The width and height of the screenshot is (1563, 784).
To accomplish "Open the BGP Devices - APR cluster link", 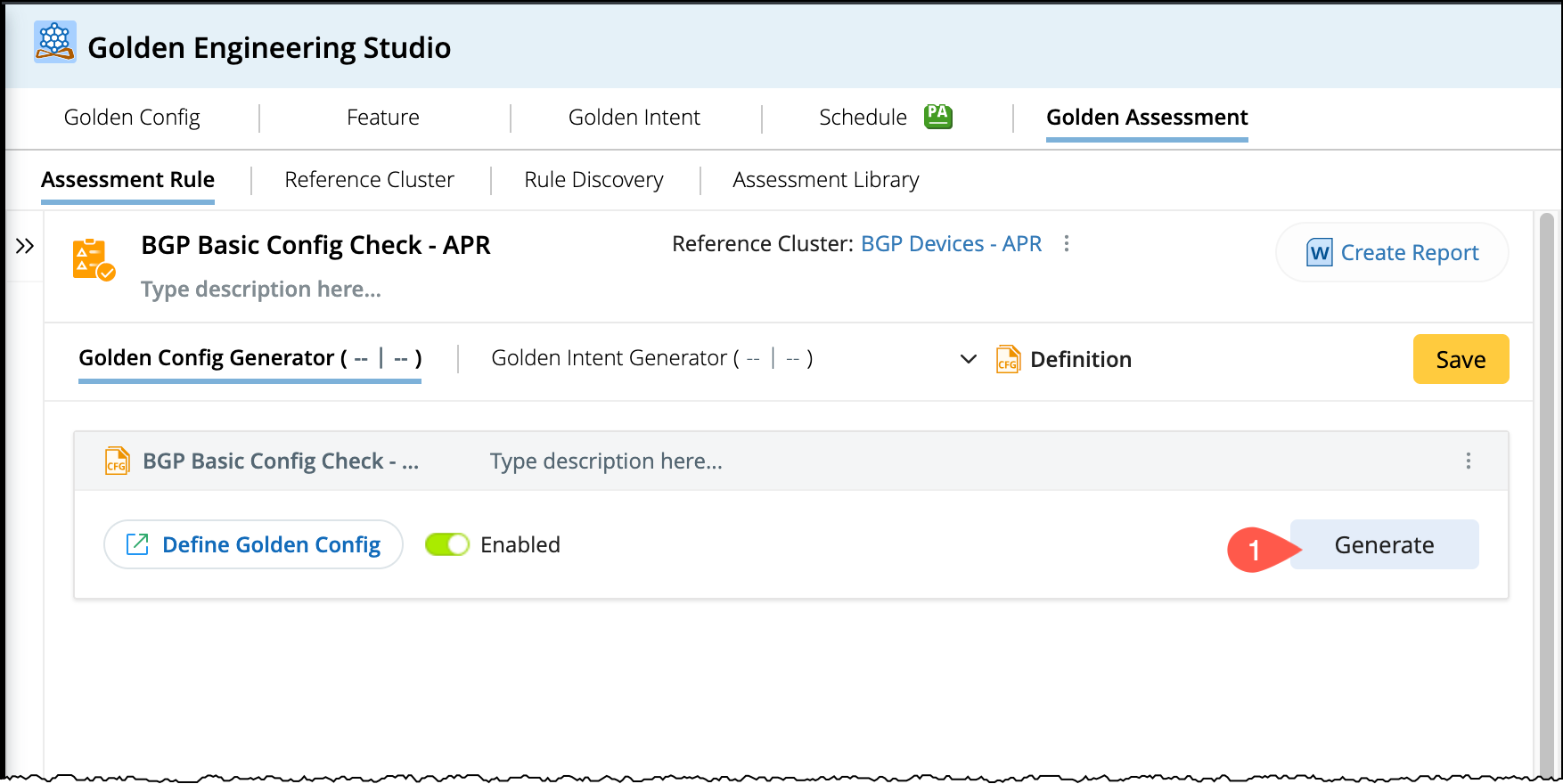I will point(950,244).
